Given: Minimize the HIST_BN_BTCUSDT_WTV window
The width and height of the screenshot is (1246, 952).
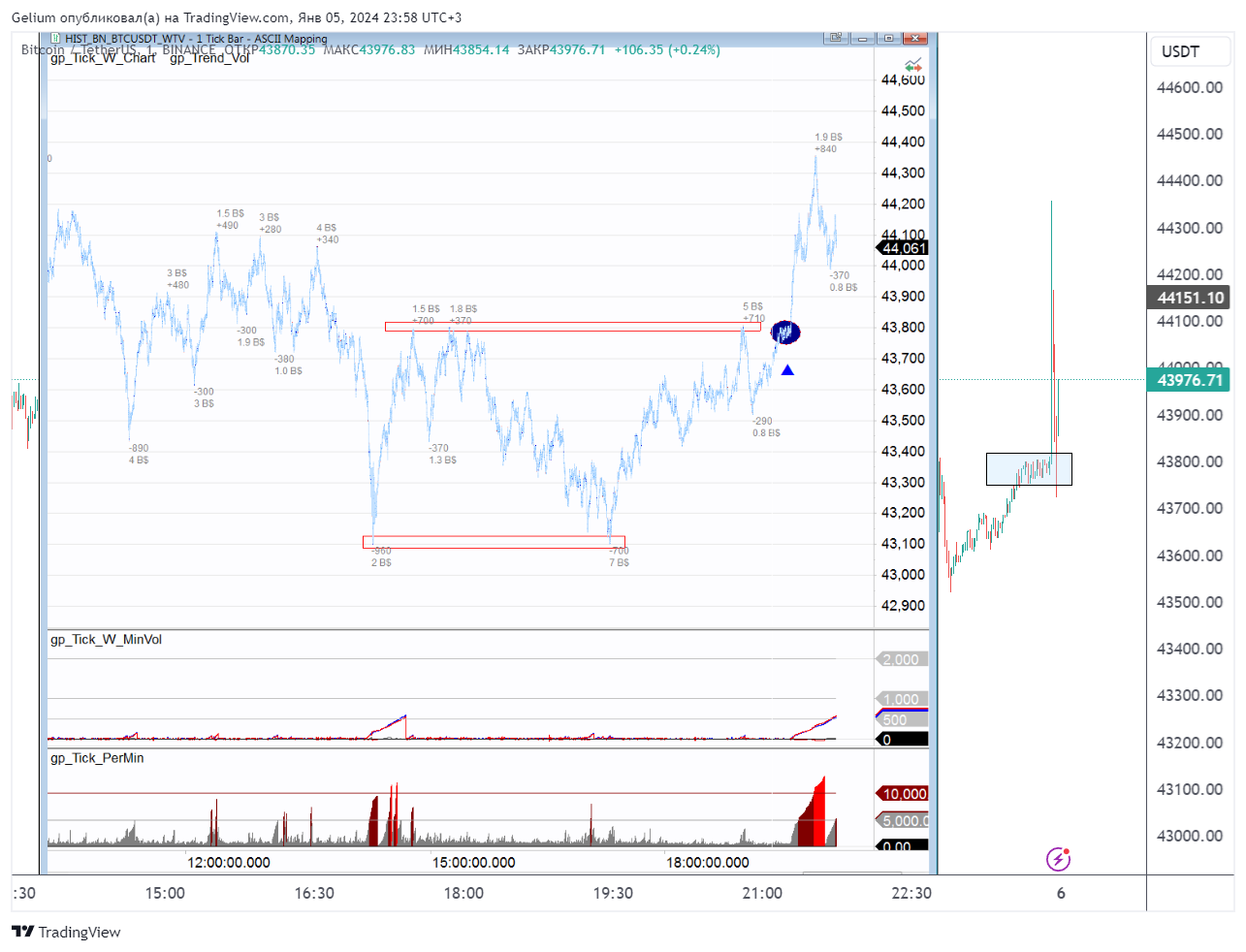Looking at the screenshot, I should (863, 38).
